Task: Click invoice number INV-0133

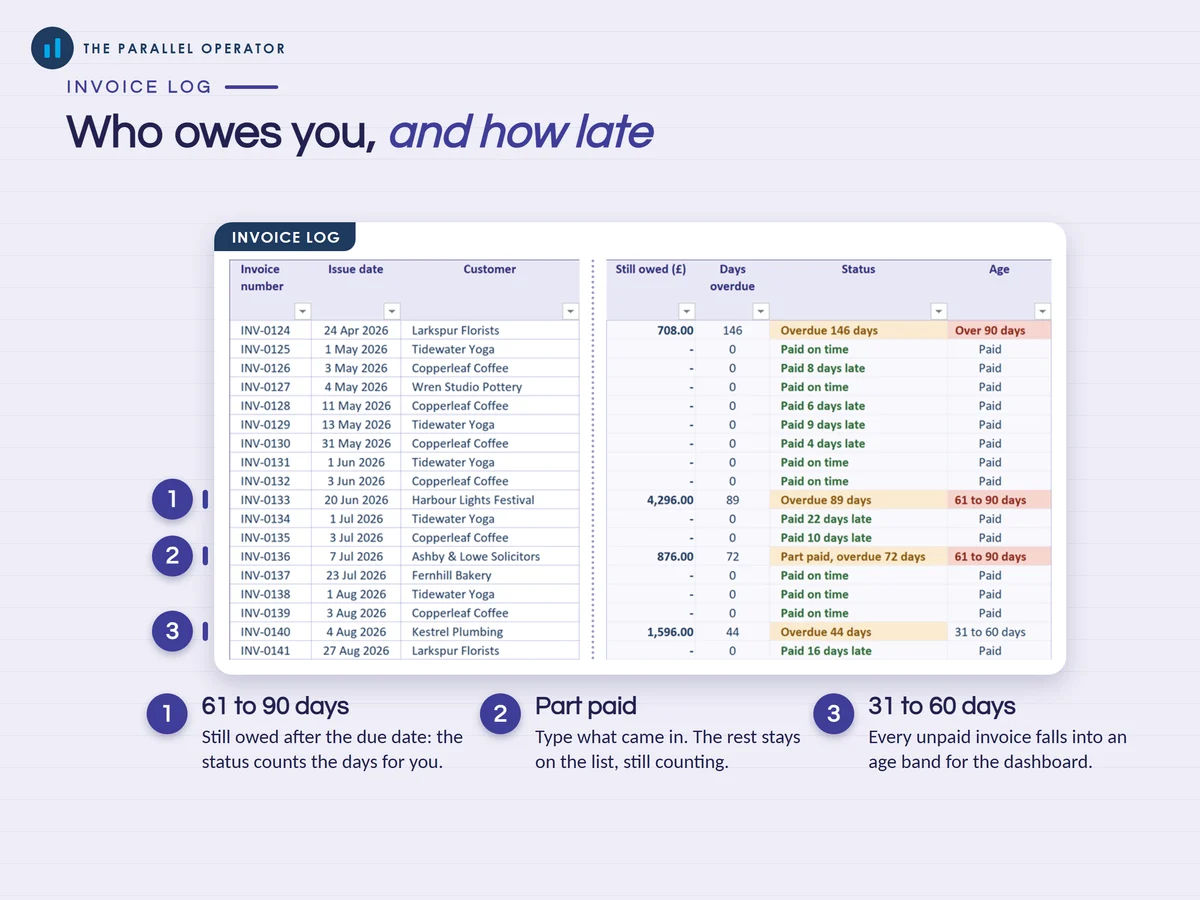Action: (266, 500)
